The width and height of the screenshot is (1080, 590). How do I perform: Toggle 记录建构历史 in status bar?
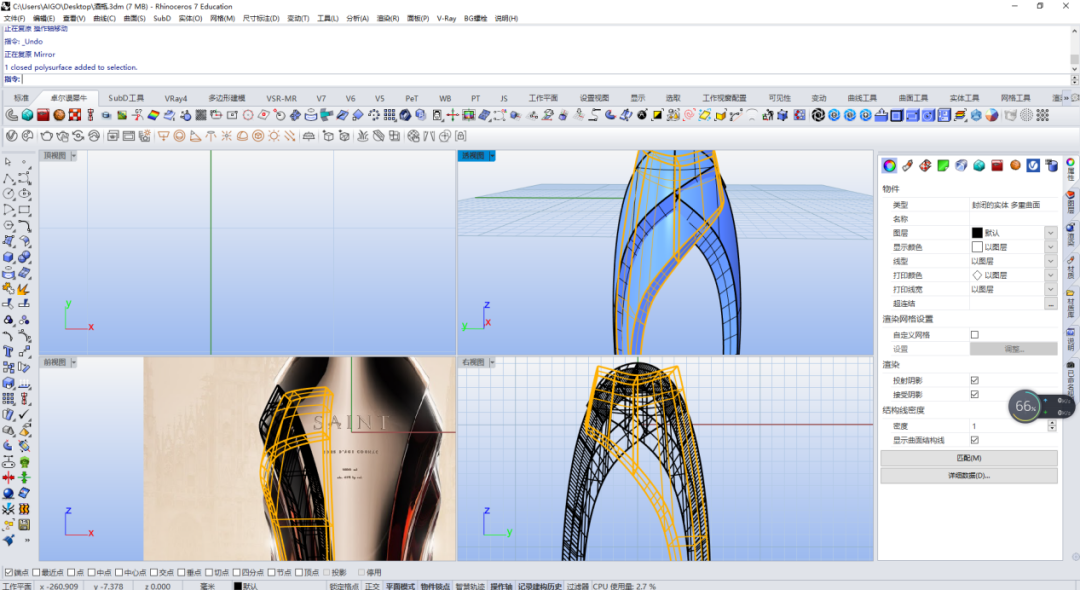[540, 586]
